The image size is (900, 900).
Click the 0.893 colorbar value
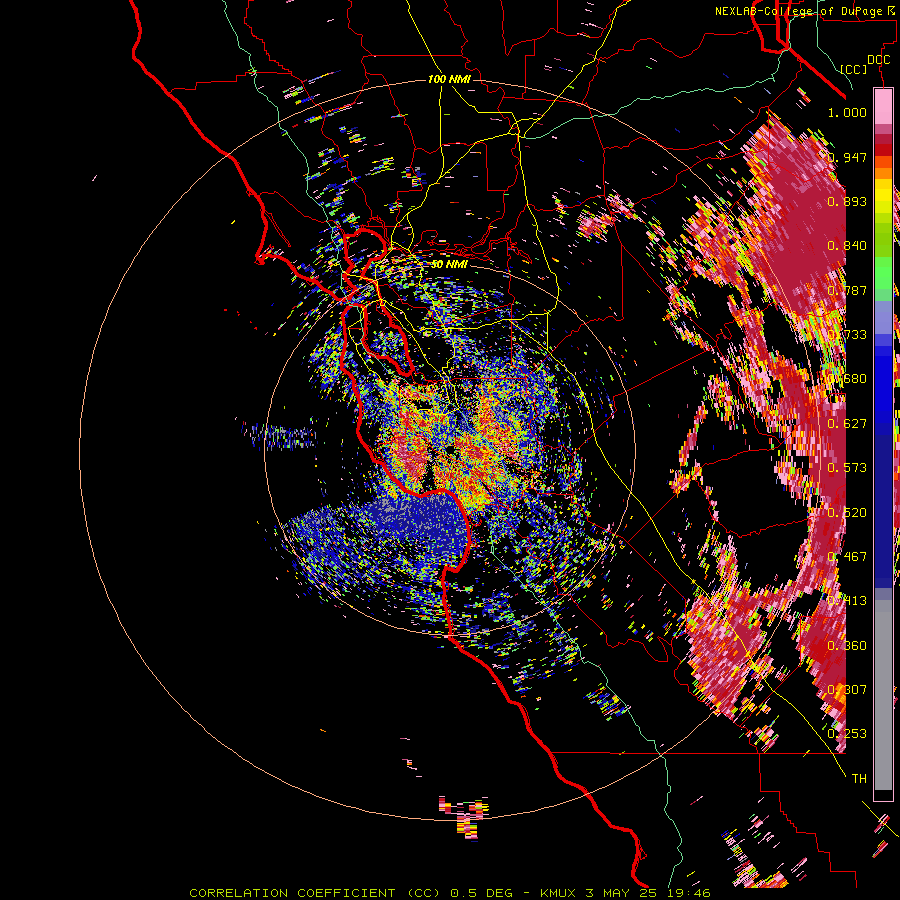(847, 201)
